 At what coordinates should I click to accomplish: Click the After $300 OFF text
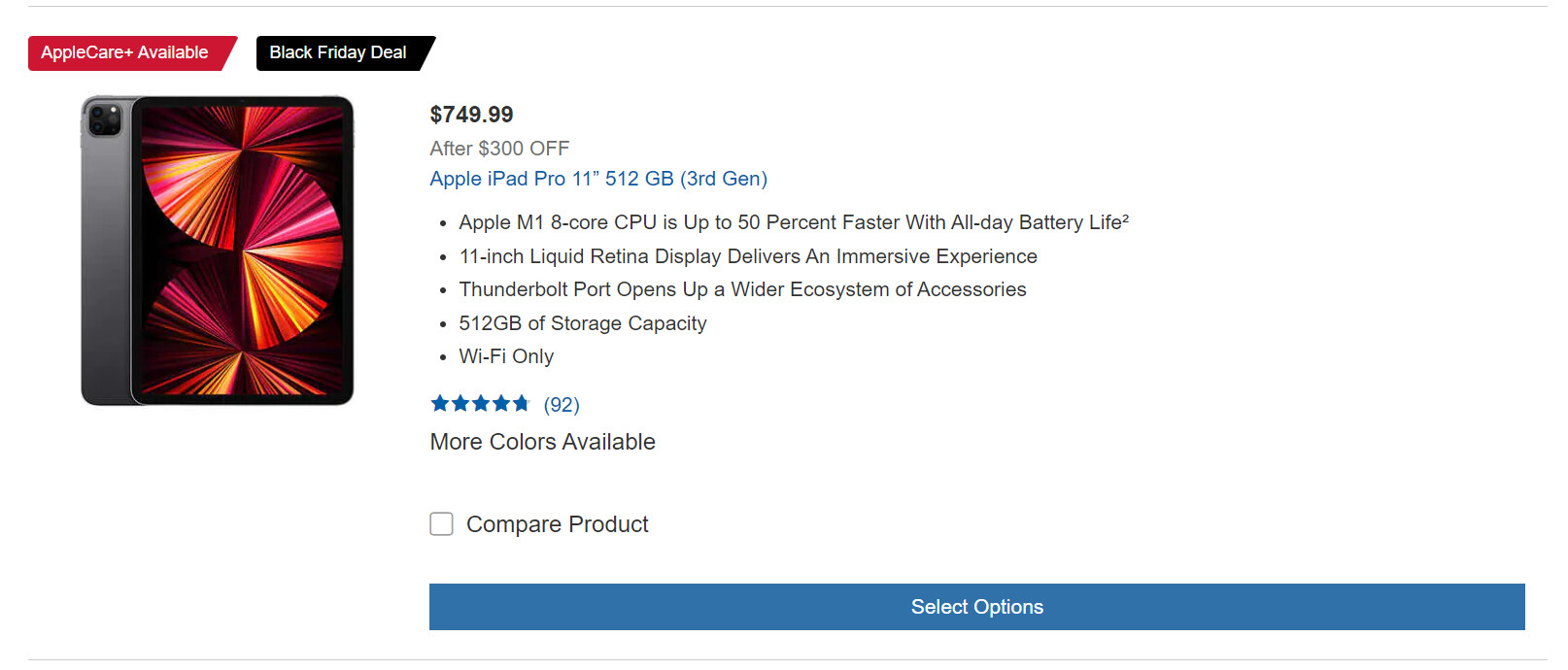(x=499, y=149)
